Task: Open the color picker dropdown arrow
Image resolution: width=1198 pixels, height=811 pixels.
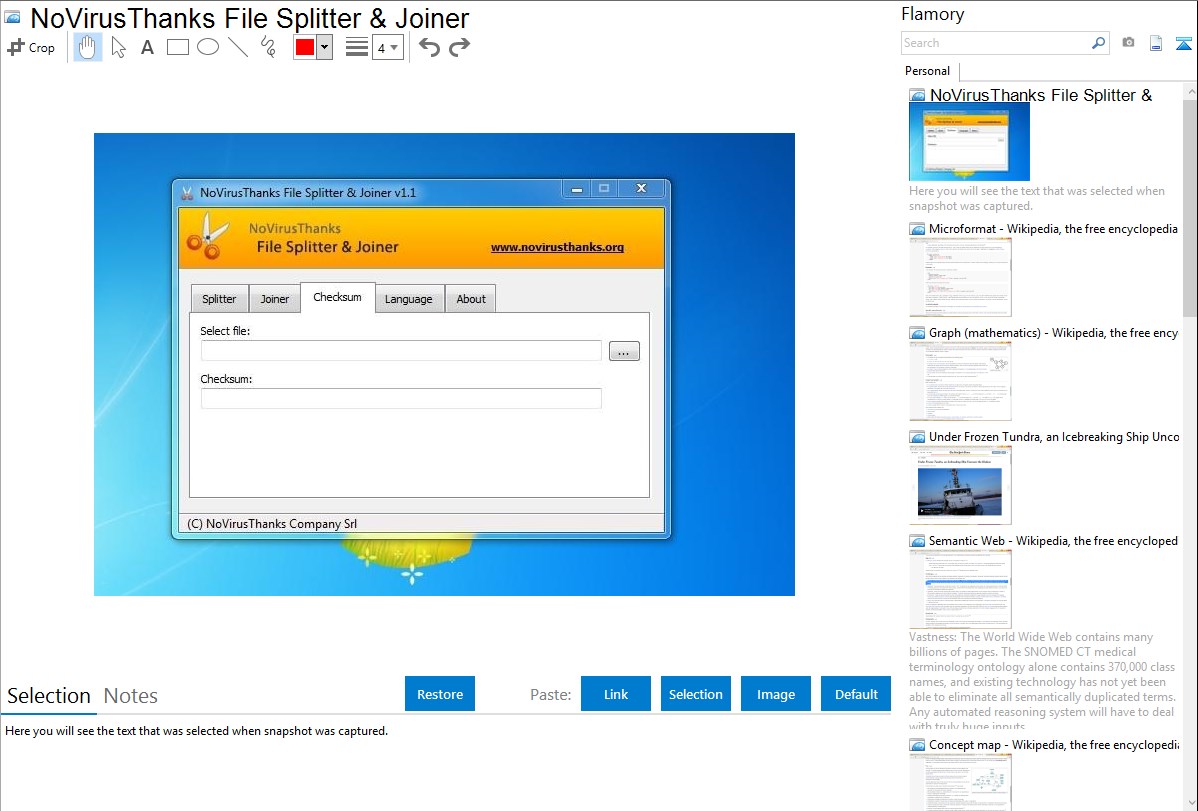Action: pyautogui.click(x=324, y=47)
